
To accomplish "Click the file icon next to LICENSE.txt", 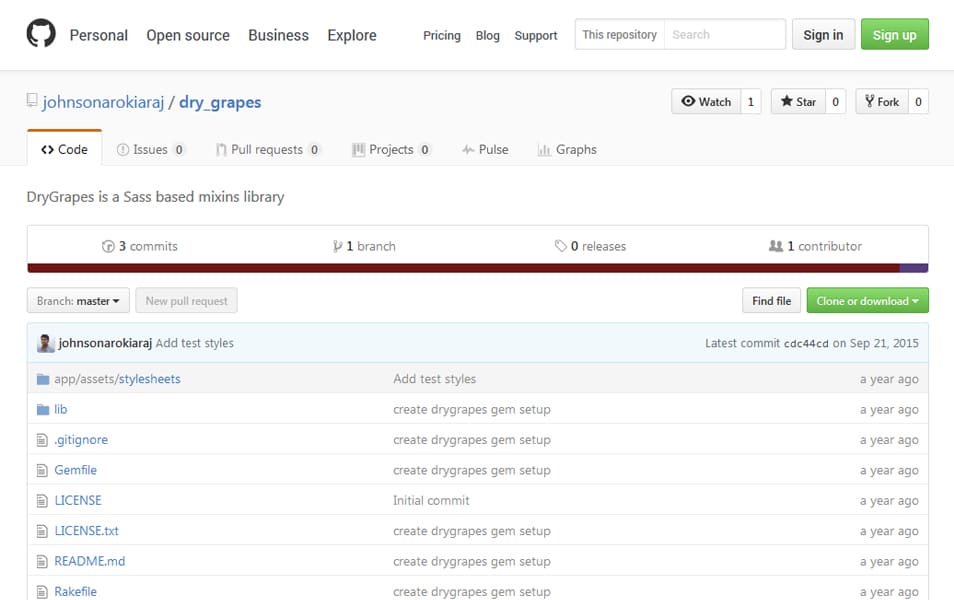I will 42,531.
